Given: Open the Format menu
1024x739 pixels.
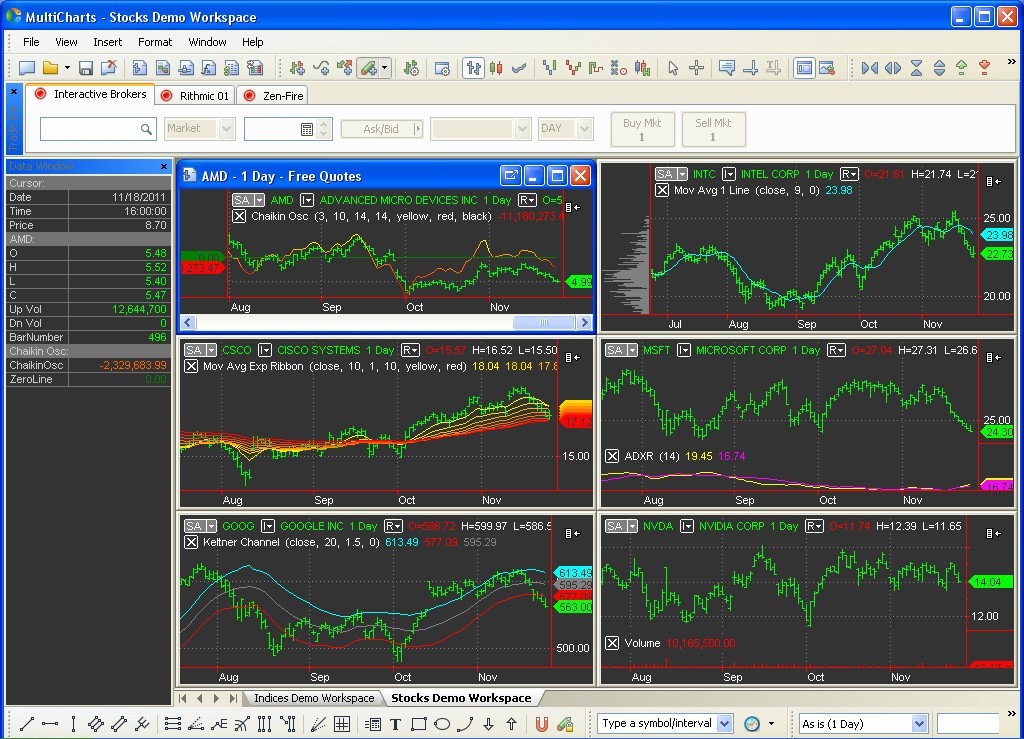Looking at the screenshot, I should (x=155, y=42).
